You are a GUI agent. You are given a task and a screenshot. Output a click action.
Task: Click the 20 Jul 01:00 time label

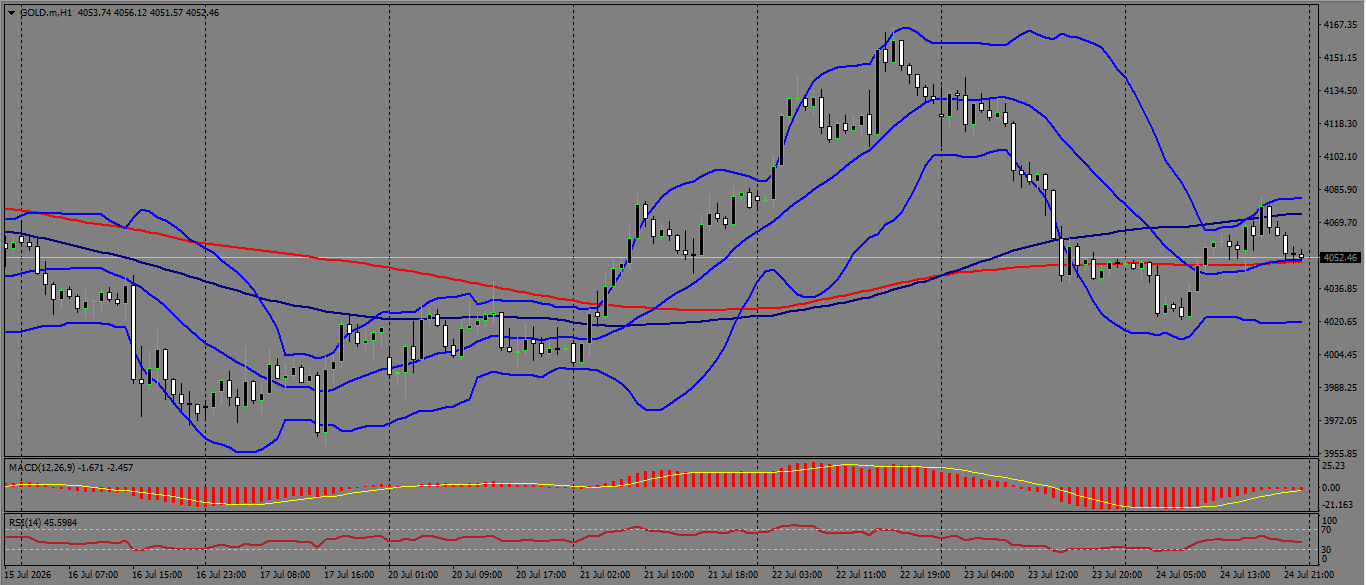413,576
